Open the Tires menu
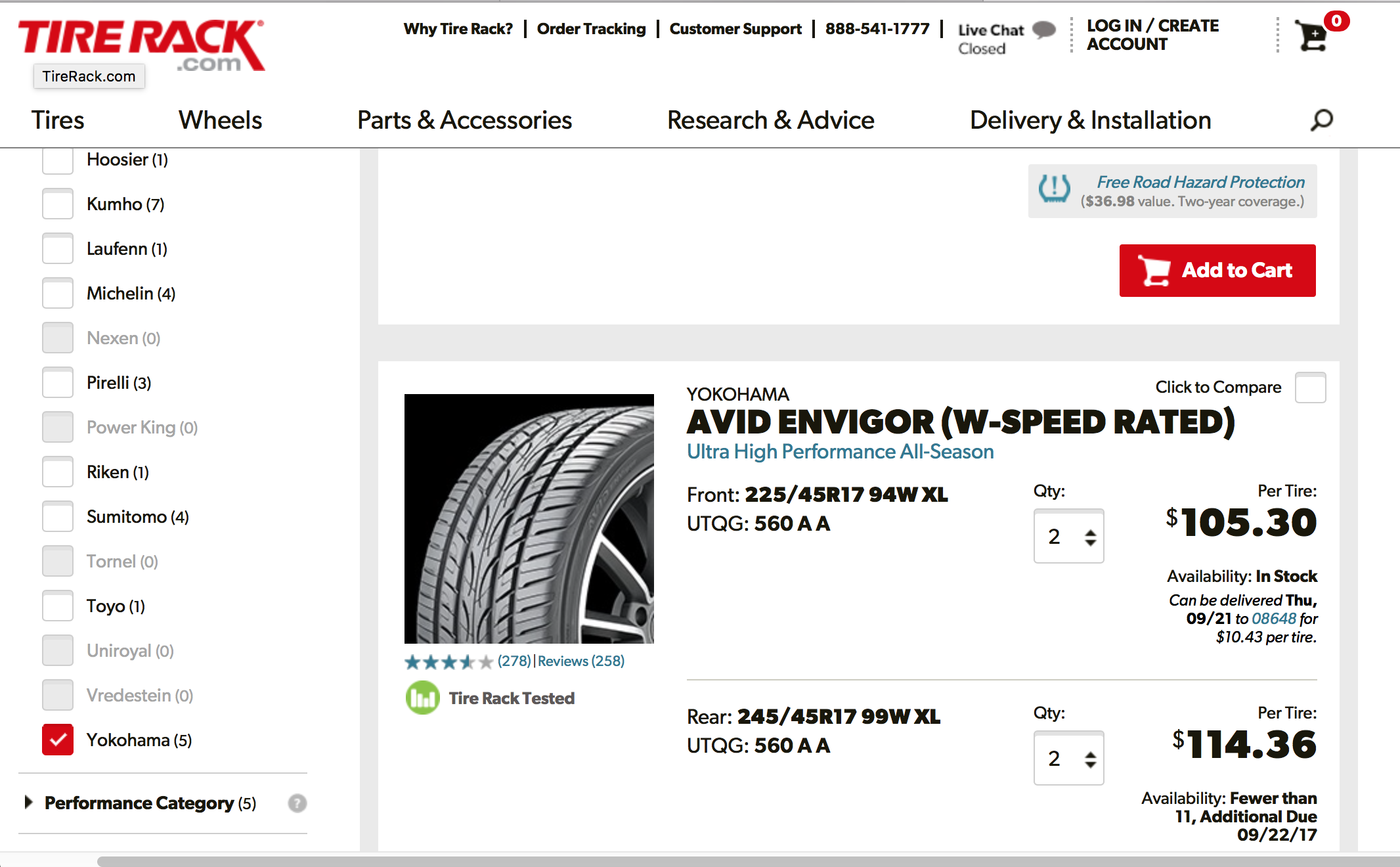The image size is (1400, 867). (58, 120)
